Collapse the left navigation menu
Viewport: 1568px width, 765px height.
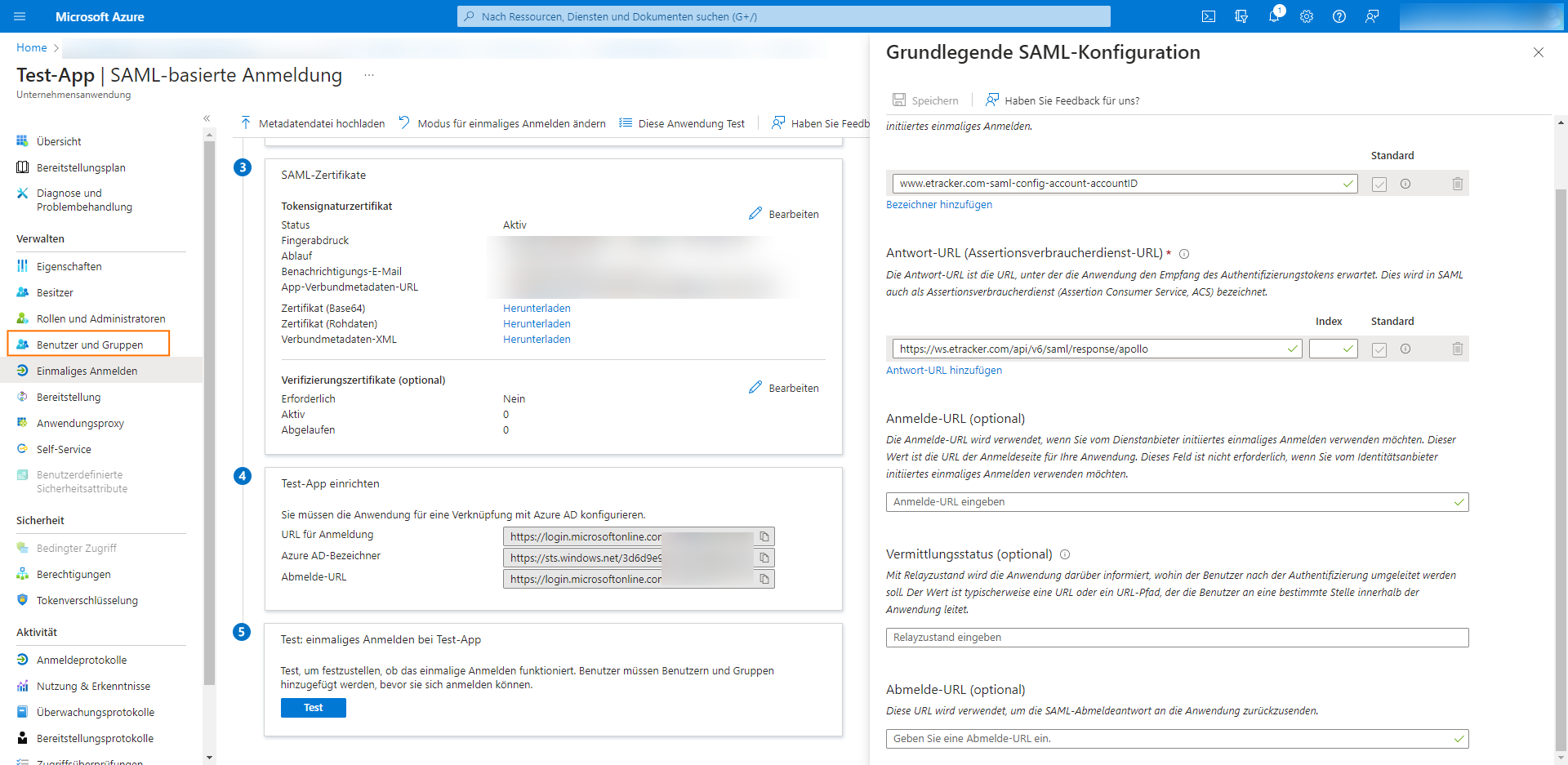tap(207, 118)
